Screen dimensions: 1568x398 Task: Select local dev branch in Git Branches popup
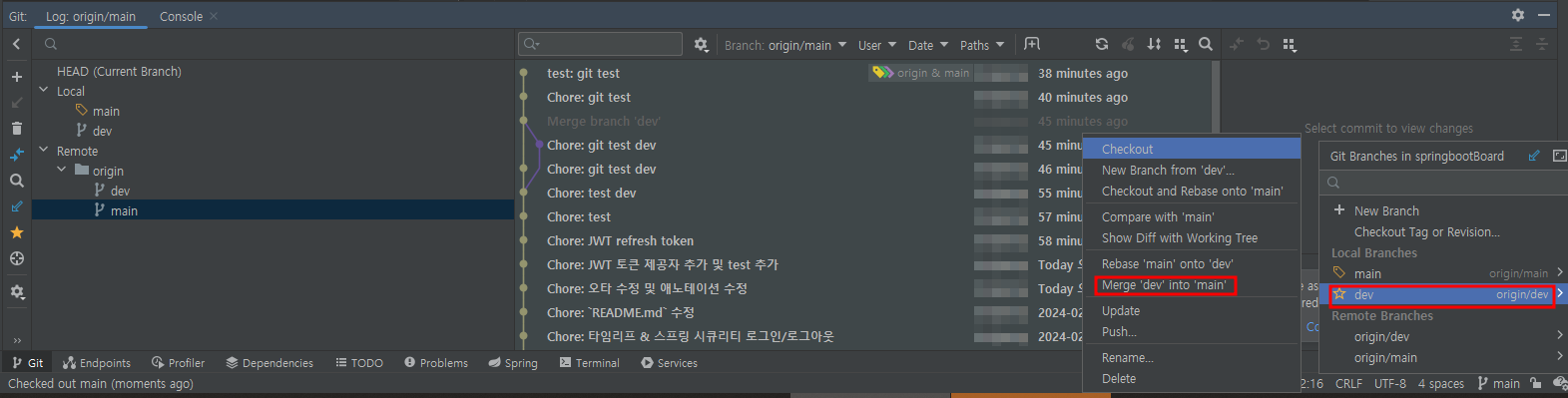click(x=1442, y=294)
